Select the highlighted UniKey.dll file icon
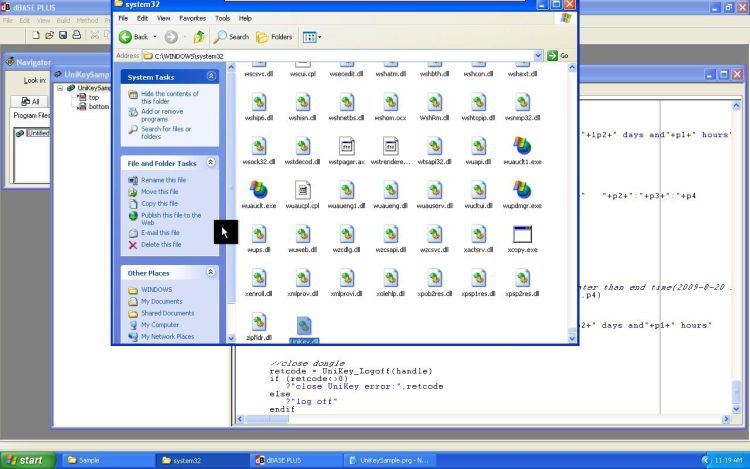 click(304, 326)
